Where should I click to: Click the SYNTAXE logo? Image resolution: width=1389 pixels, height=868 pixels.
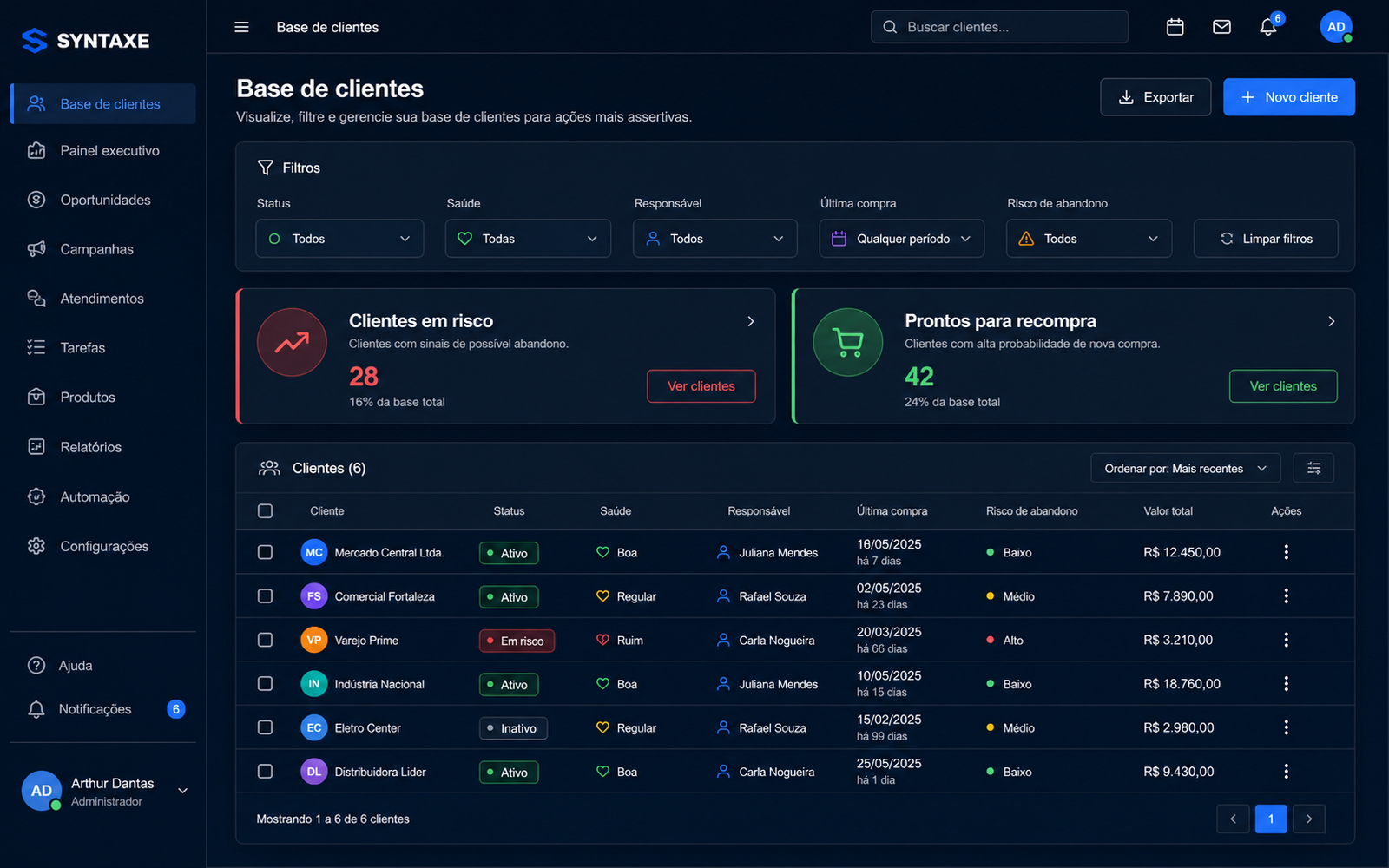[85, 40]
